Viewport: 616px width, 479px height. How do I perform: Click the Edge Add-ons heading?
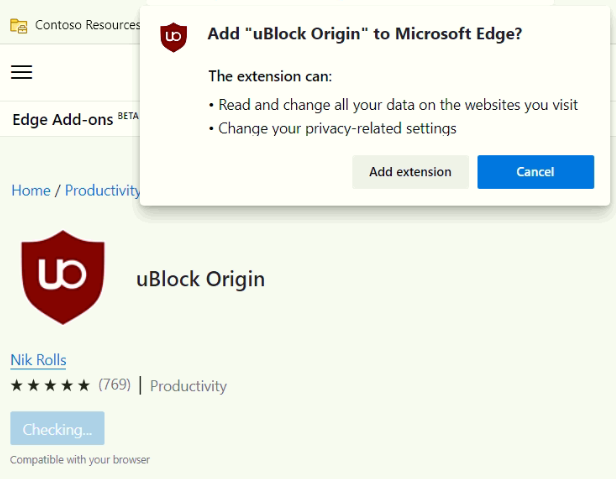[x=63, y=120]
